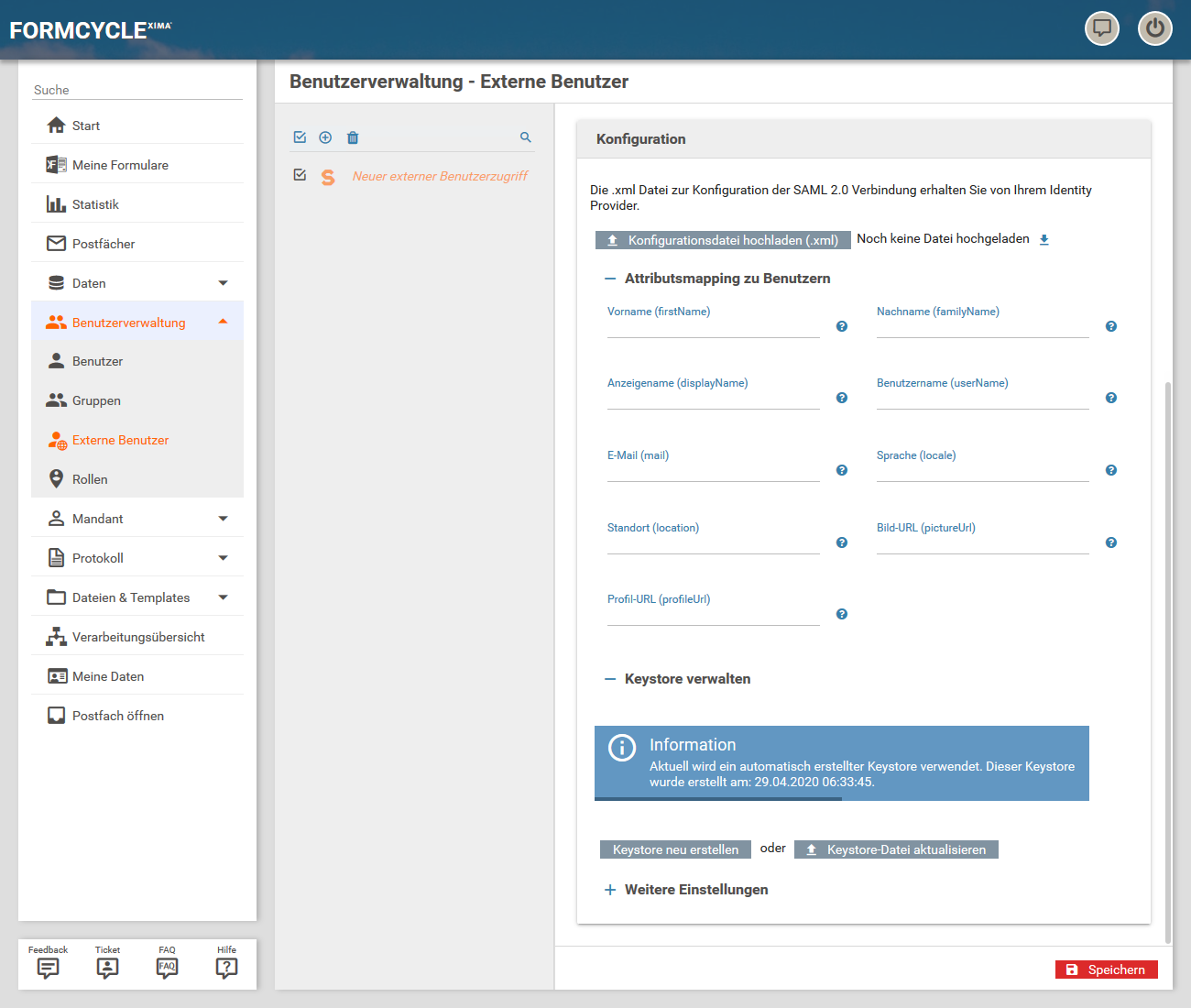Toggle select-all checkbox in list toolbar
Image resolution: width=1191 pixels, height=1008 pixels.
click(x=300, y=137)
